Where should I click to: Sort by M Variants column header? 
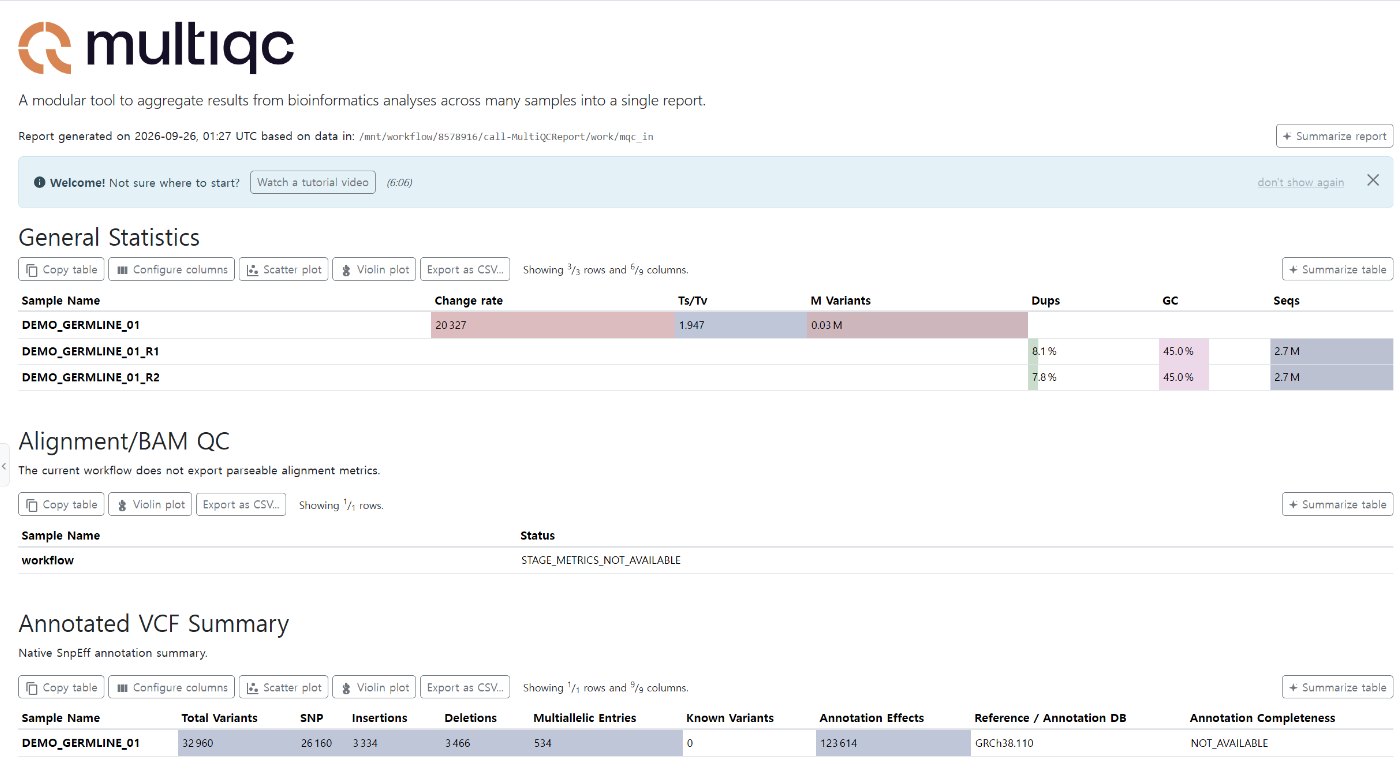(841, 300)
